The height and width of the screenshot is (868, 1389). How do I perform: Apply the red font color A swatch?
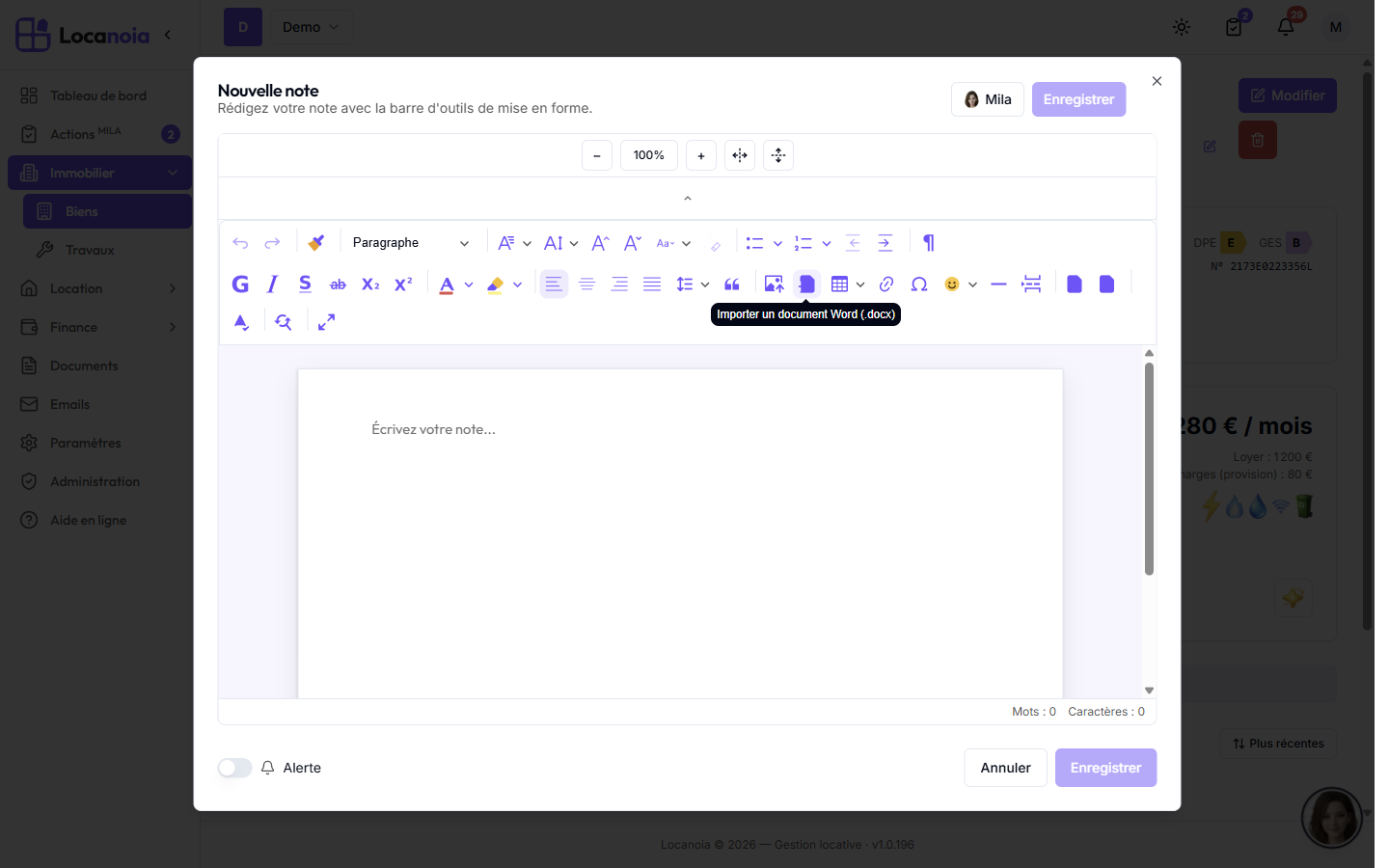point(447,285)
